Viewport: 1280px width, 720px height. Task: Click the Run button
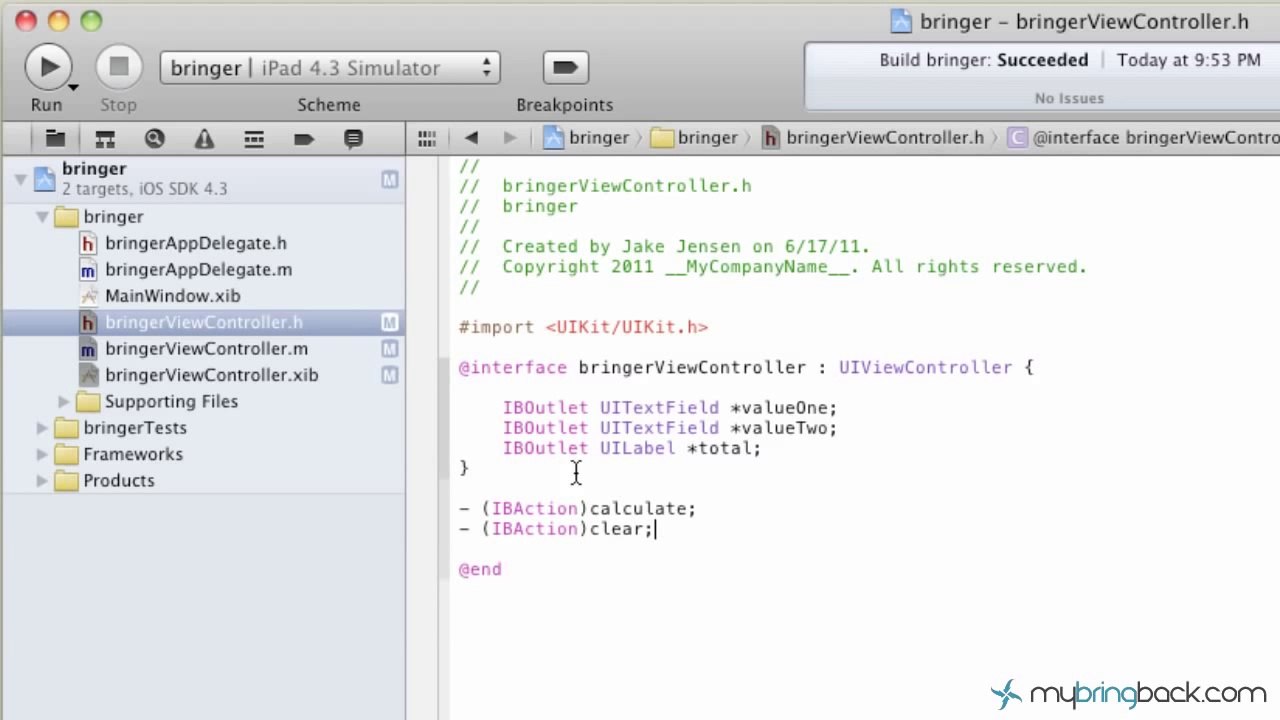pos(48,67)
